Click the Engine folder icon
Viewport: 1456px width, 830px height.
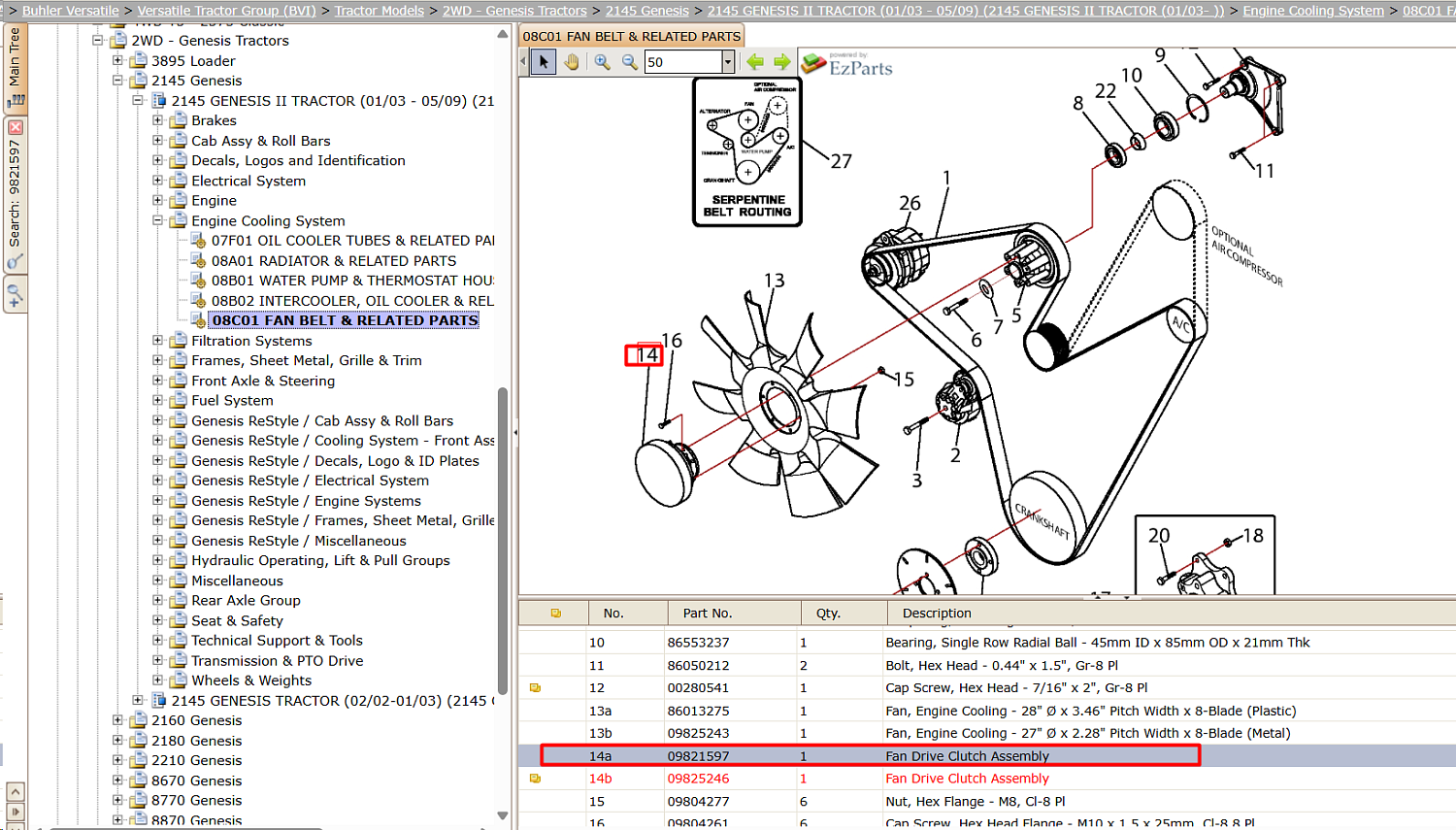179,201
